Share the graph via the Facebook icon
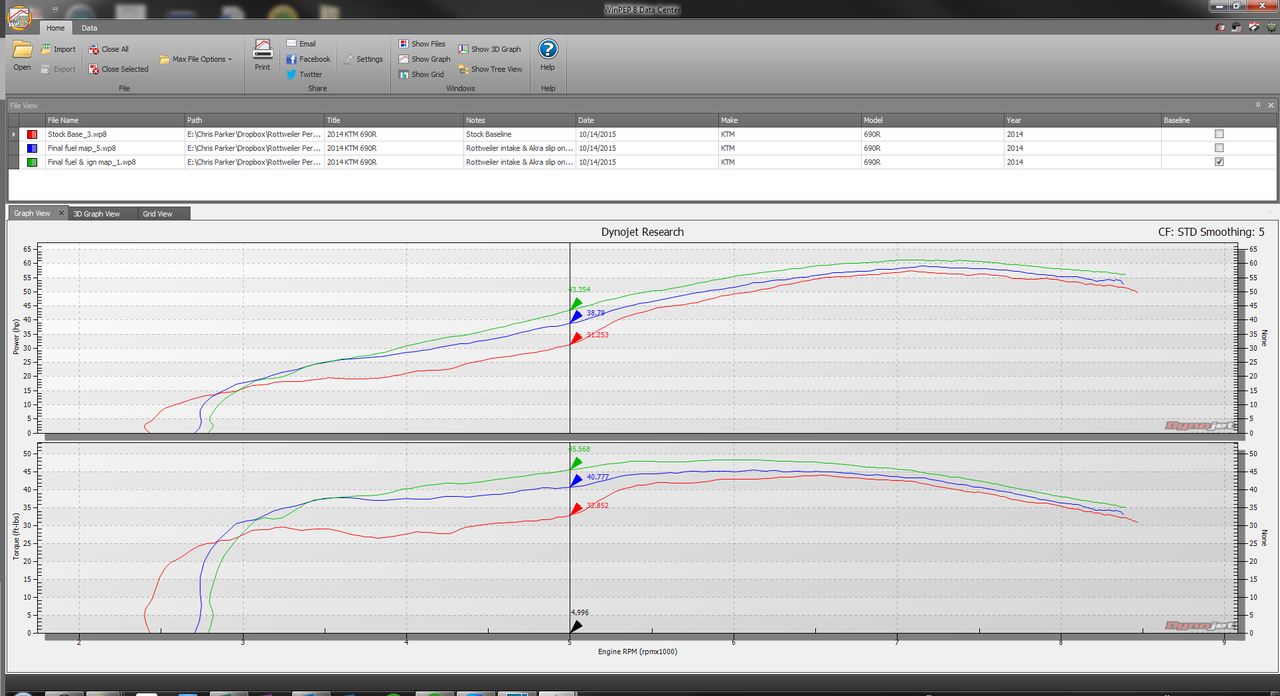Image resolution: width=1280 pixels, height=696 pixels. [x=308, y=59]
